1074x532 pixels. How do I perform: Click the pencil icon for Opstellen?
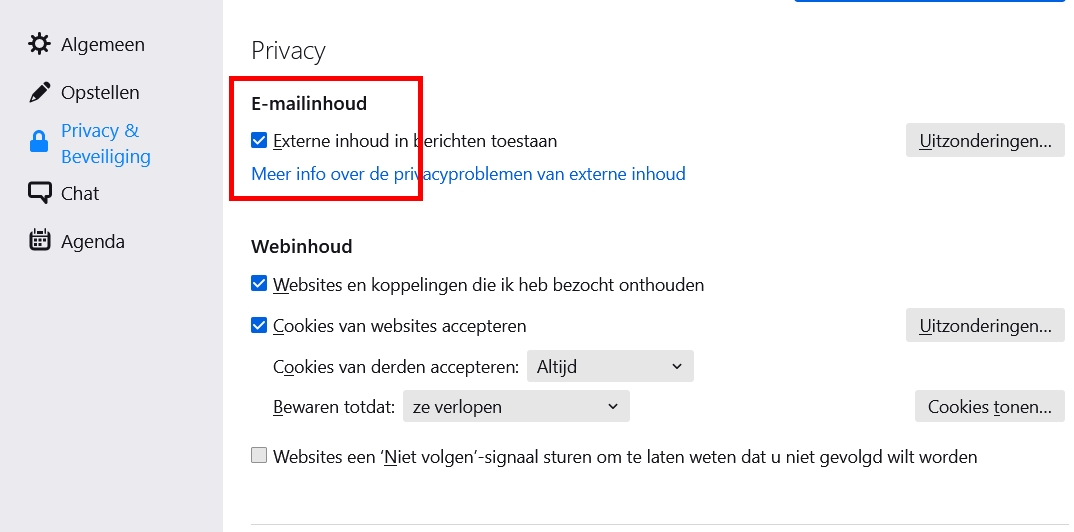point(39,93)
